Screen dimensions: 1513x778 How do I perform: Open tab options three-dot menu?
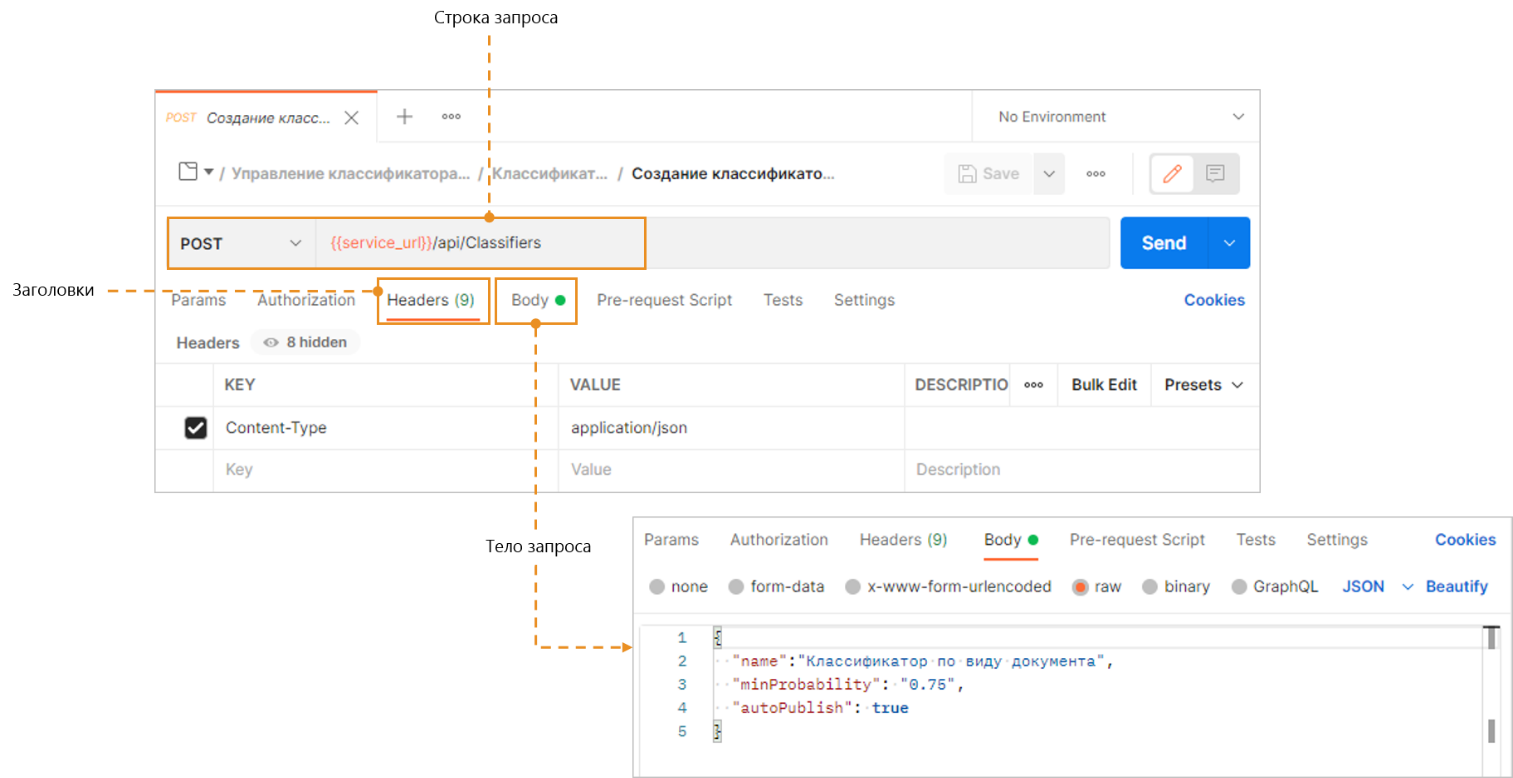pos(451,117)
